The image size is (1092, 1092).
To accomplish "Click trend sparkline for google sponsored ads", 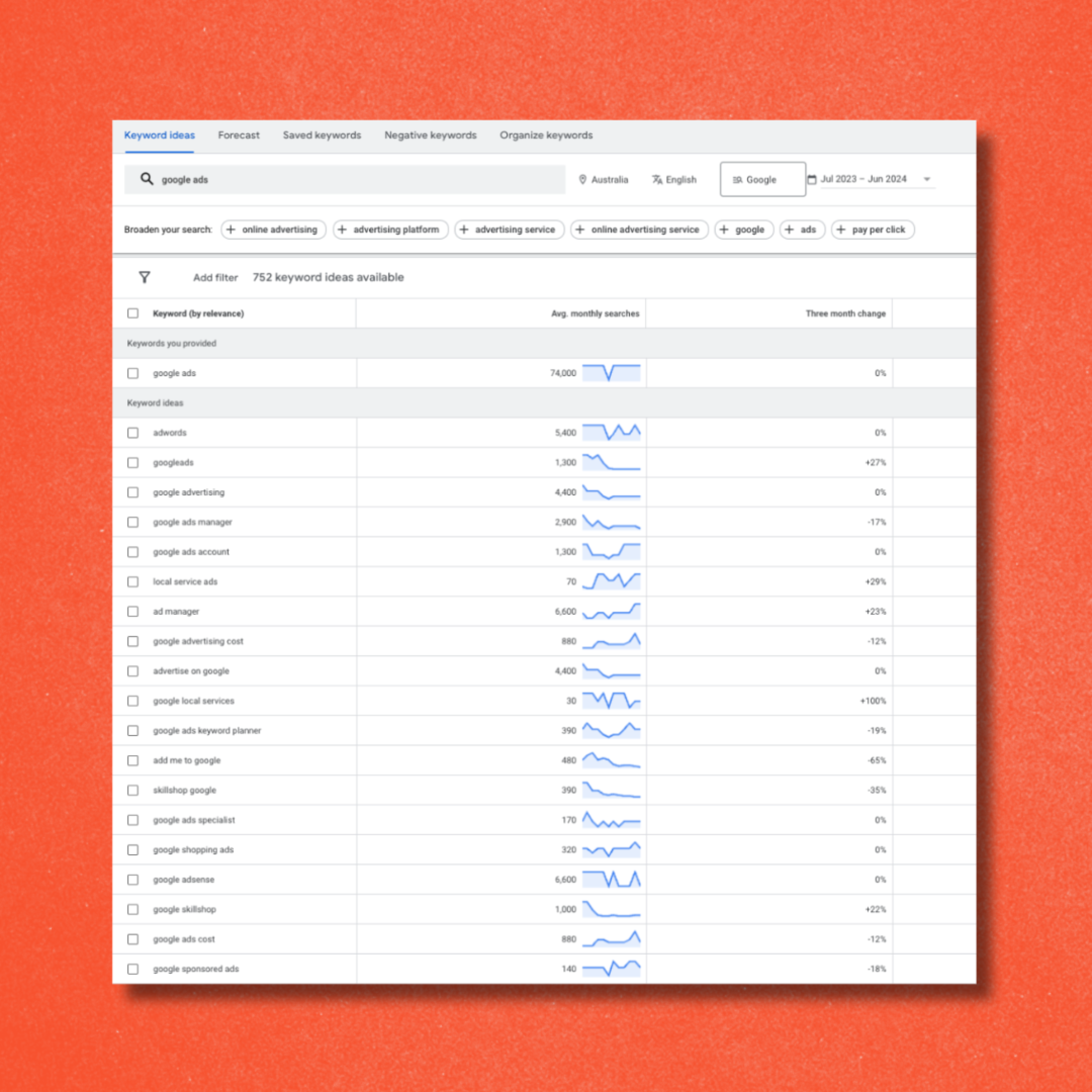I will pos(612,968).
